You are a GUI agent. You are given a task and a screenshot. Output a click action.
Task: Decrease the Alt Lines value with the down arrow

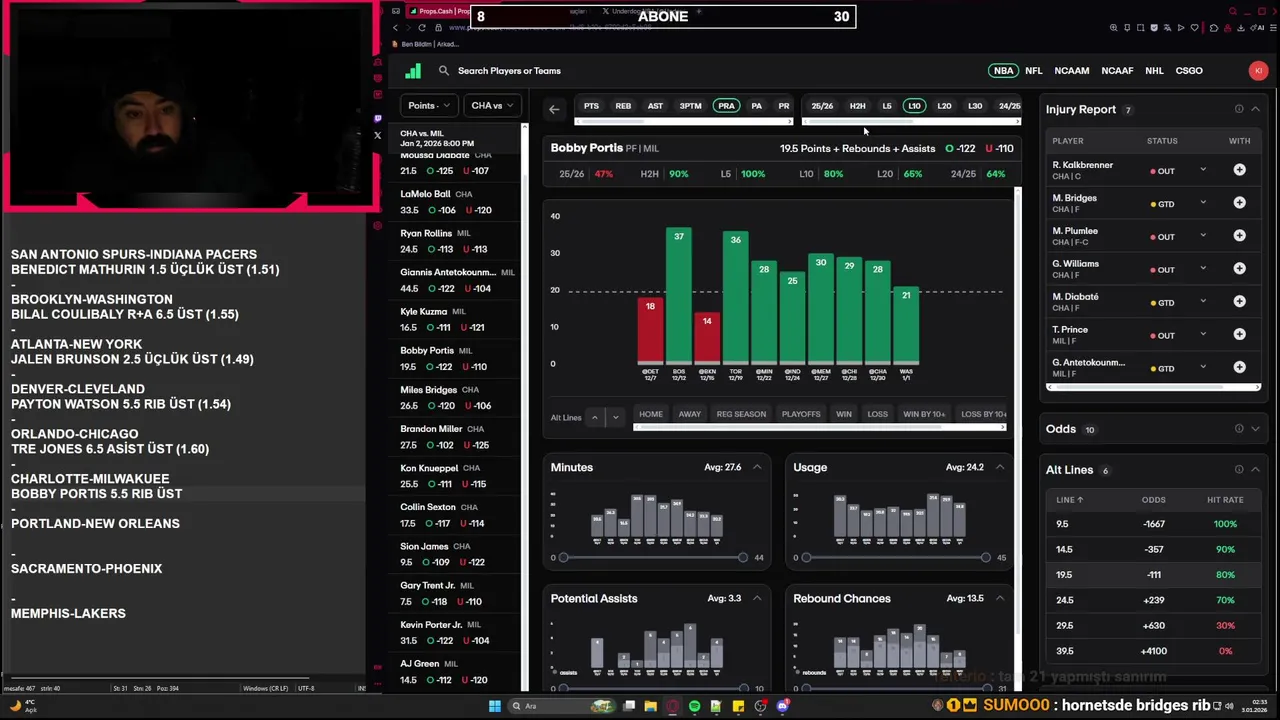pyautogui.click(x=615, y=417)
